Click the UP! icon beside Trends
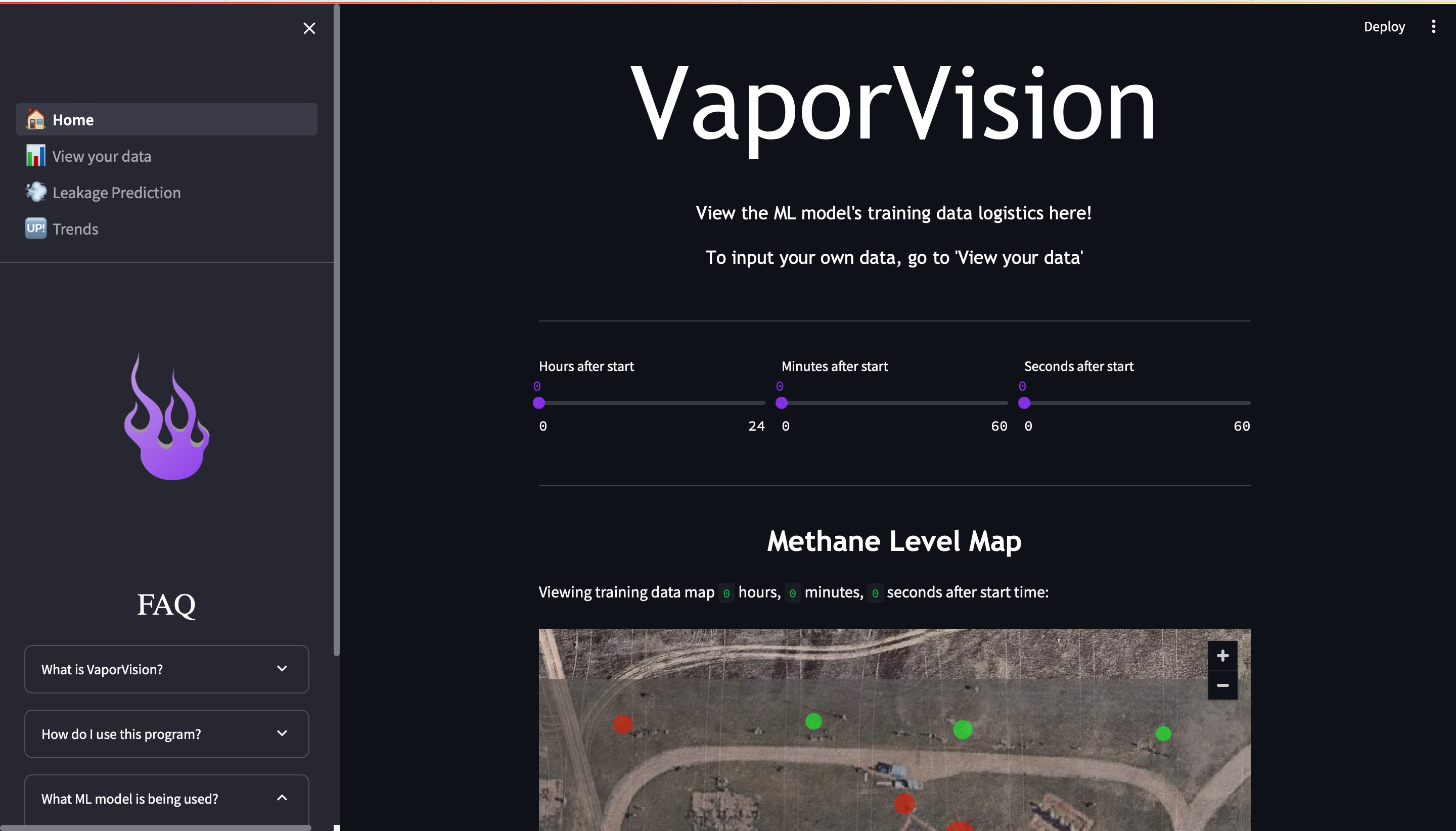 (x=35, y=228)
